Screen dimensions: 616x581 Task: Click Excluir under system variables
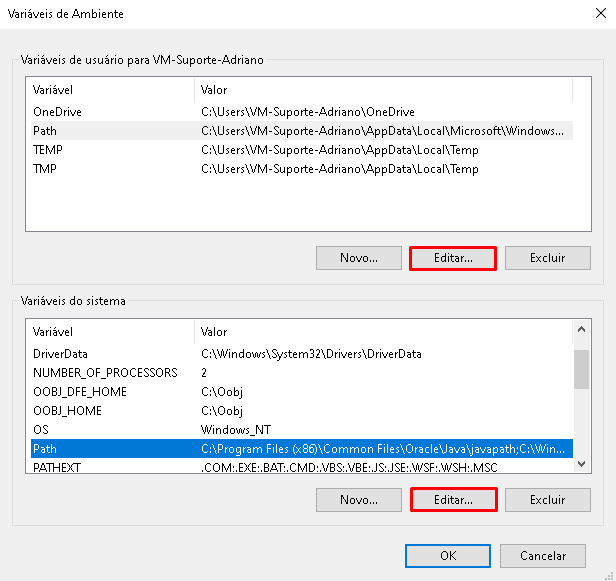pyautogui.click(x=548, y=500)
